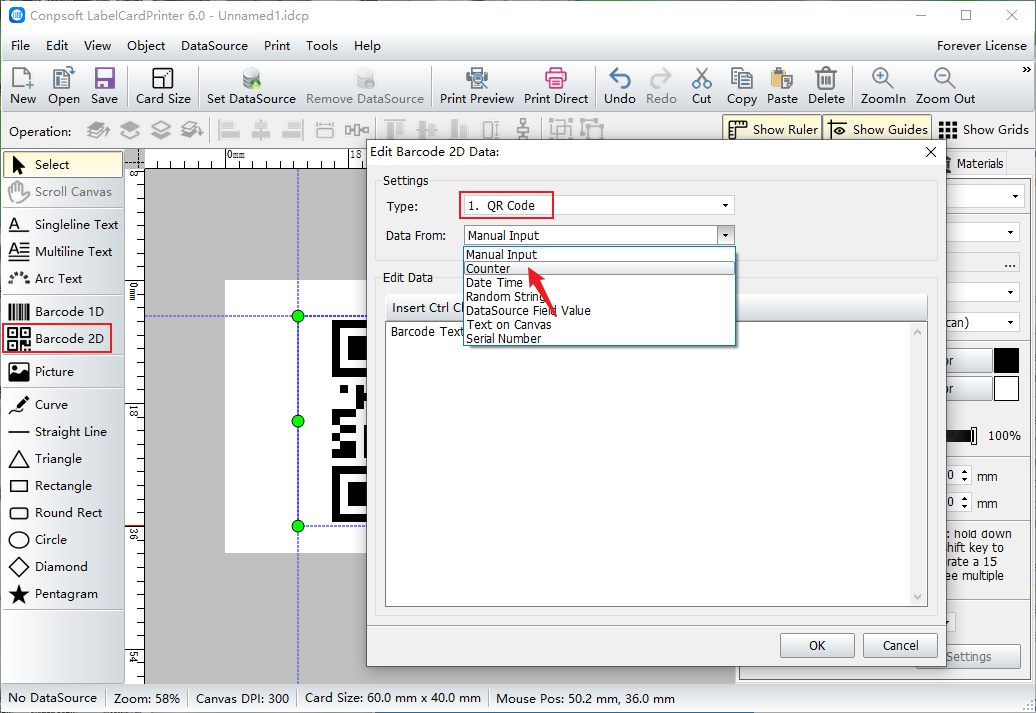Screen dimensions: 1036x713
Task: Click Cancel in barcode dialog
Action: point(900,646)
